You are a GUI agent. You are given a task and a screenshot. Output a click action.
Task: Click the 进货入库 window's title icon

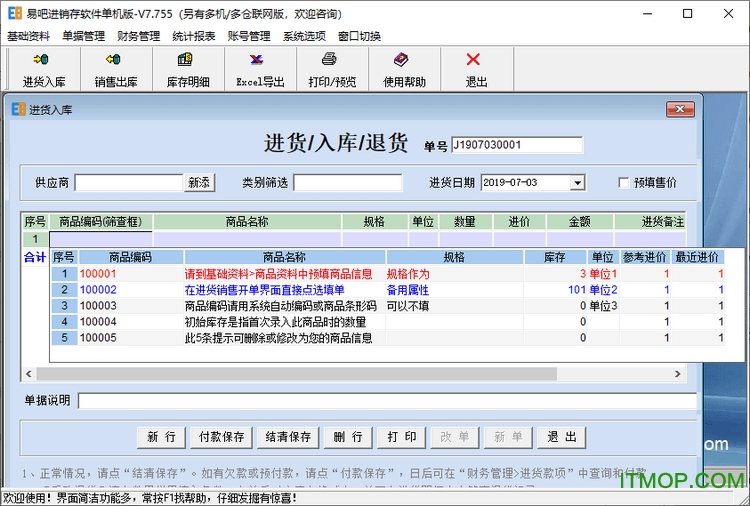[x=18, y=110]
